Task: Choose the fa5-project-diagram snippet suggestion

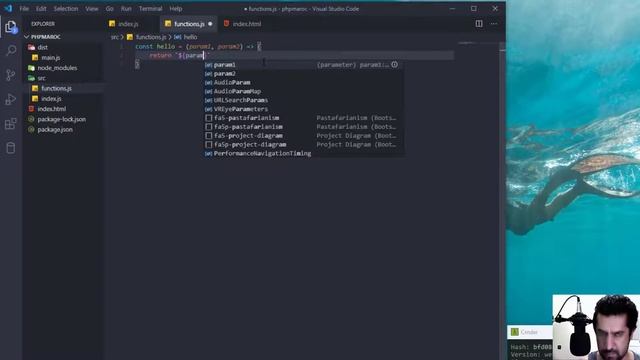Action: (304, 136)
